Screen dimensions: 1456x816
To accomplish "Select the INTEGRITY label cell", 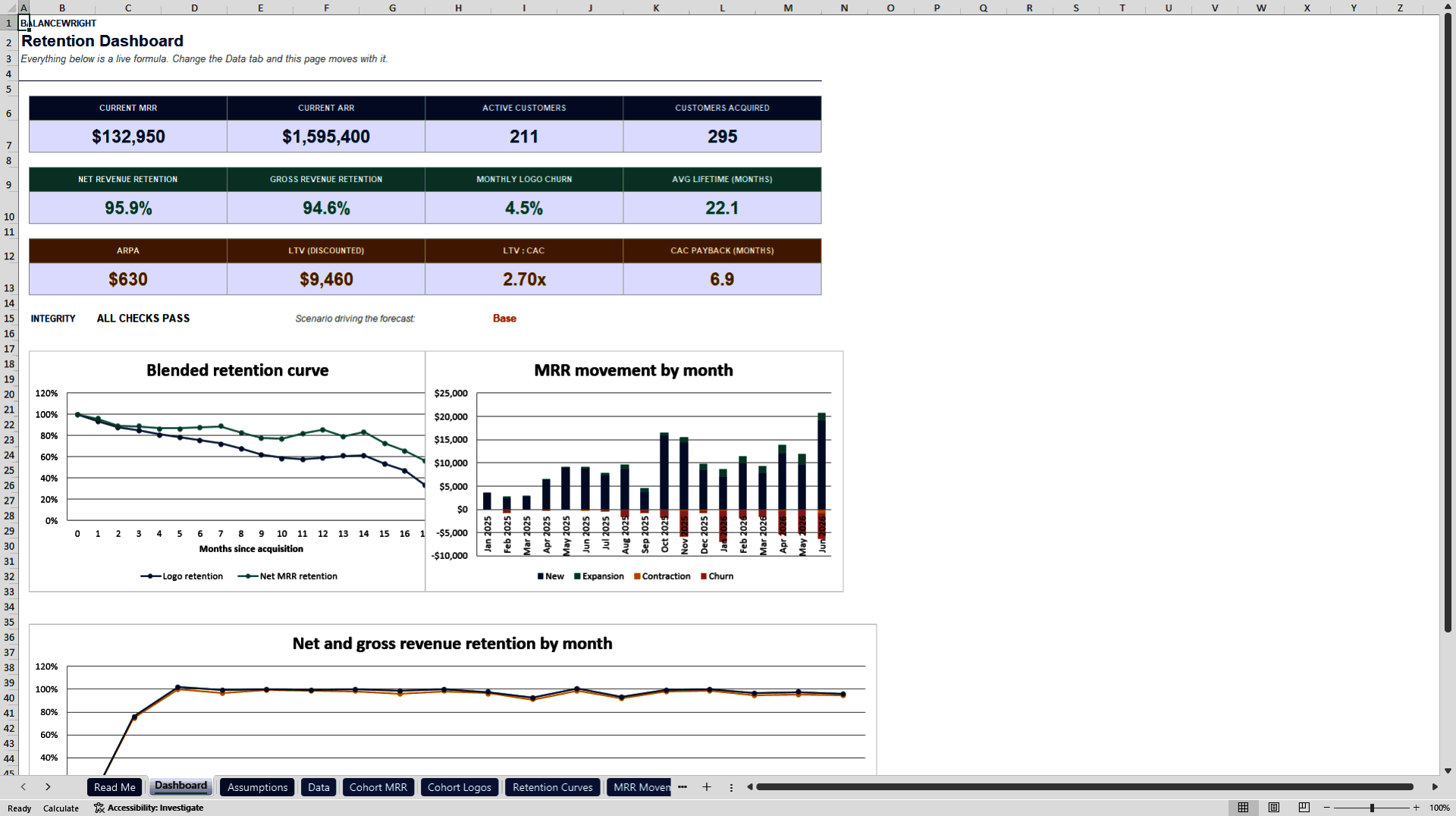I will point(53,319).
